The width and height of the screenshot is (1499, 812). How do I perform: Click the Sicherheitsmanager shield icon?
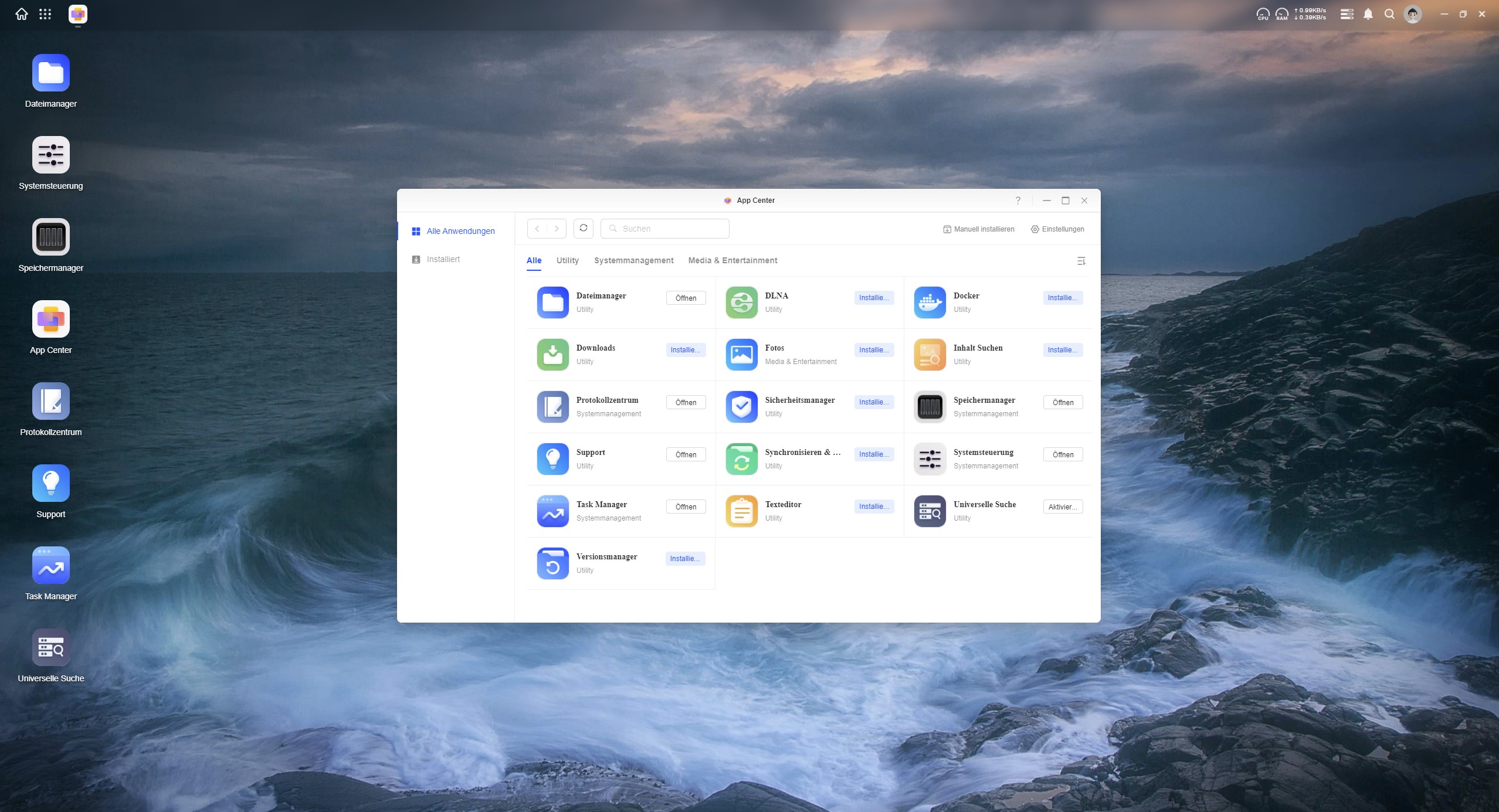(741, 407)
